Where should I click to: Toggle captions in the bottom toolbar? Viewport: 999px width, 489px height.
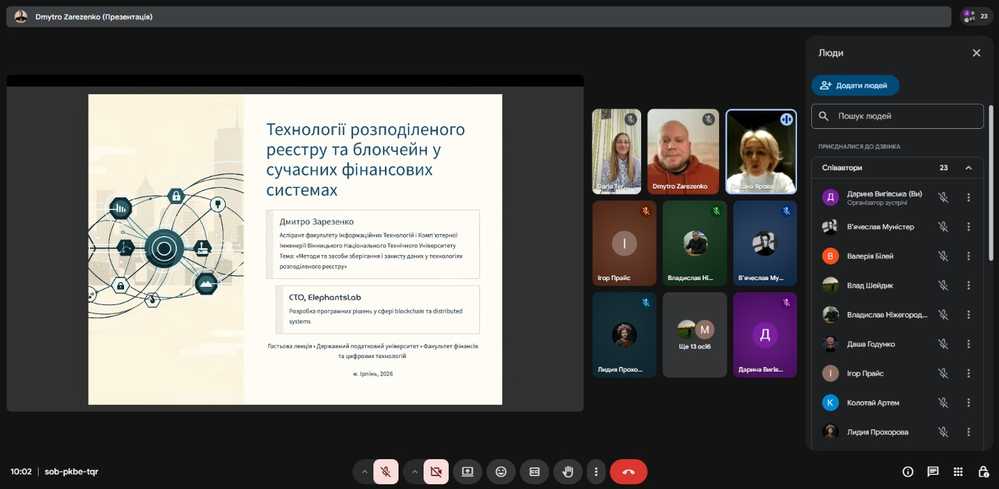[534, 471]
